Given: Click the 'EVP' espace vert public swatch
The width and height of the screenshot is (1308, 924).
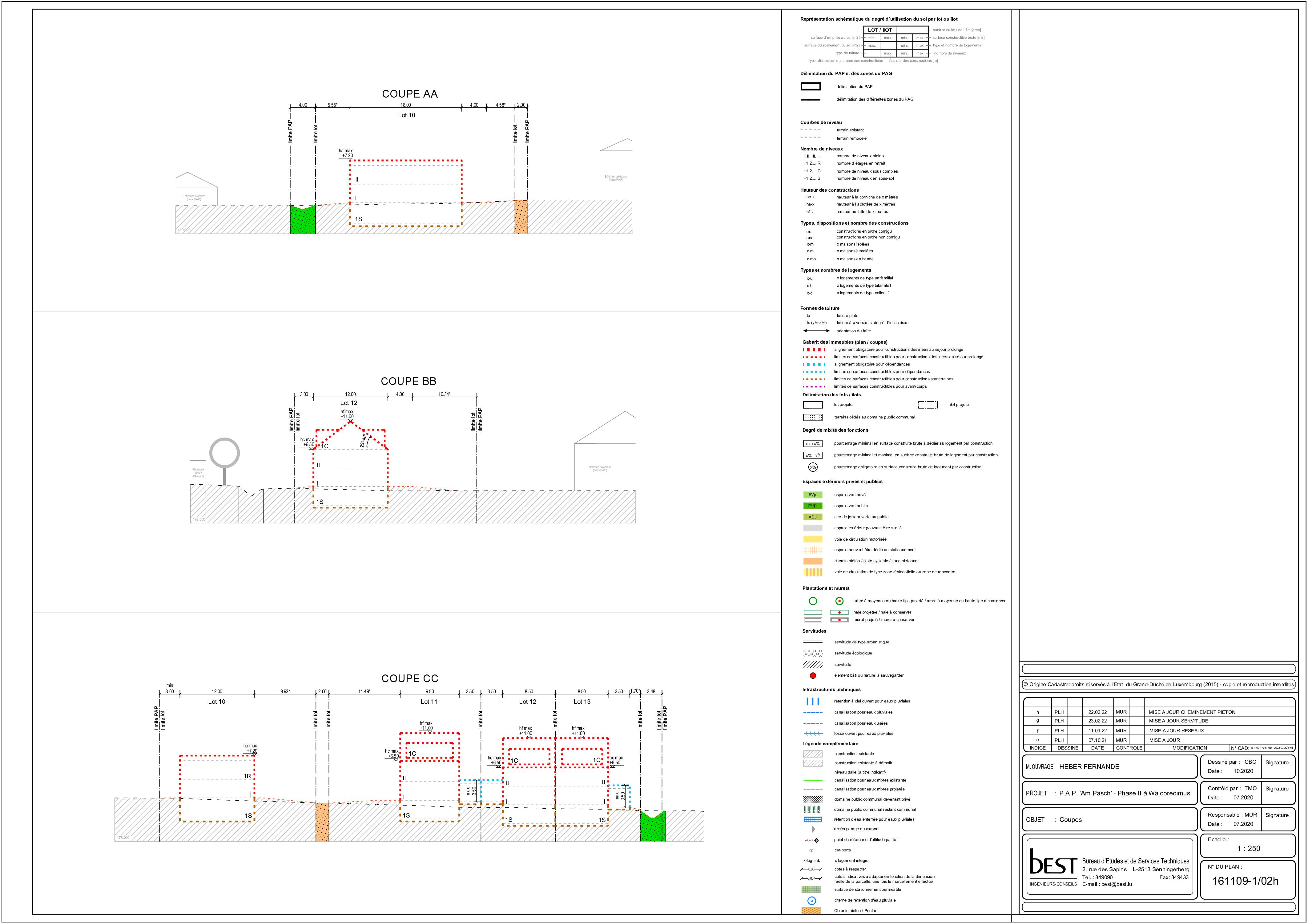Looking at the screenshot, I should pyautogui.click(x=812, y=506).
